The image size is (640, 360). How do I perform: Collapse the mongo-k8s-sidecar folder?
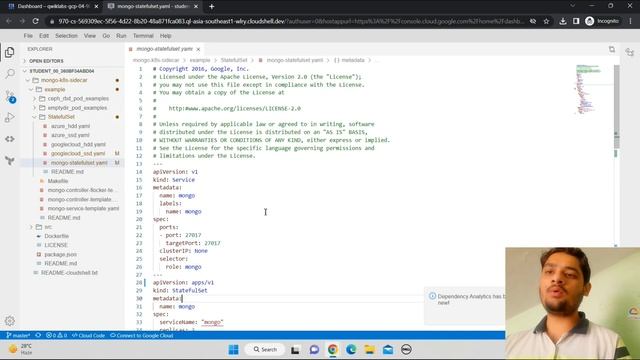(x=64, y=80)
